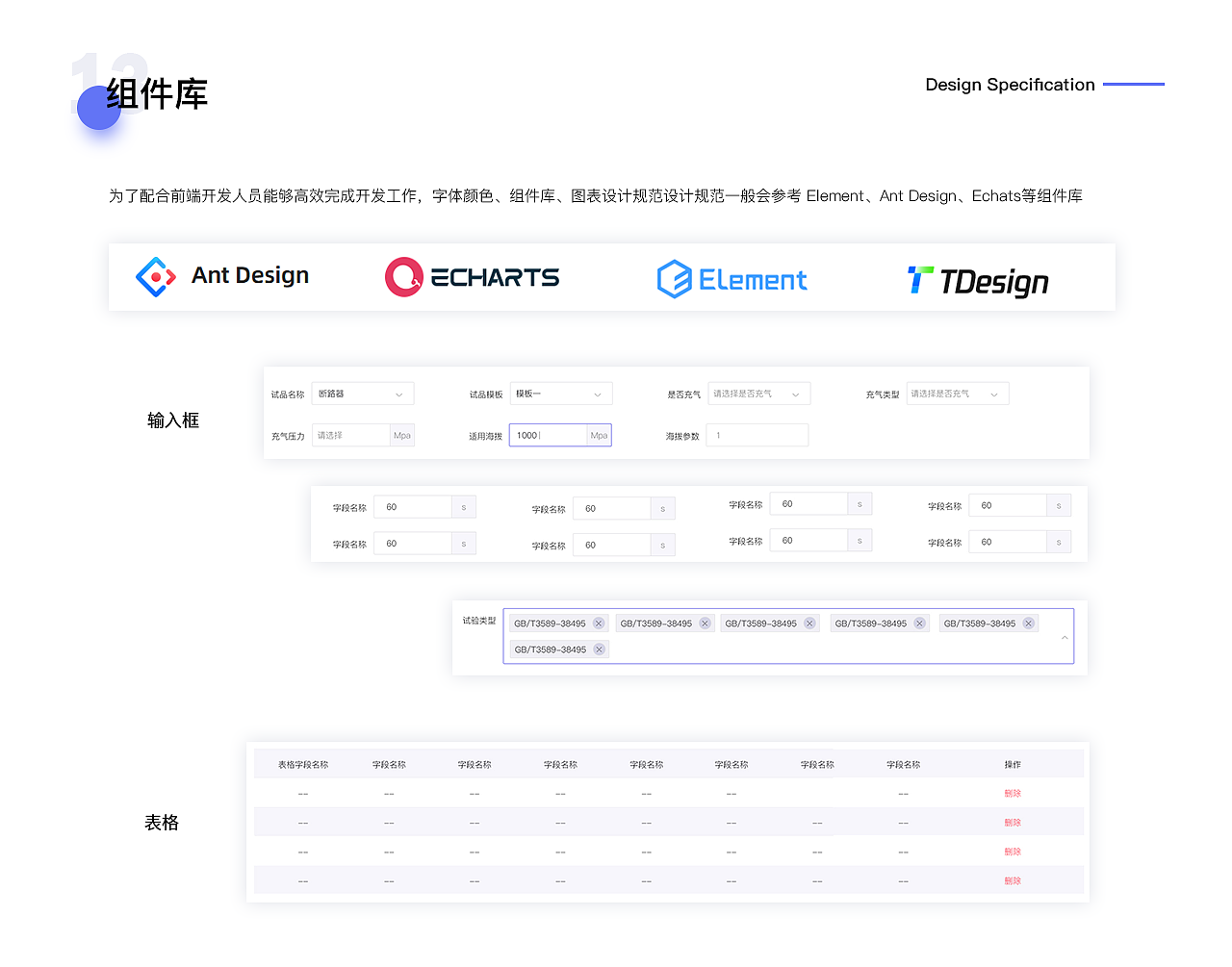Remove the second-row GB/T3589-38495 tag × icon

point(599,649)
